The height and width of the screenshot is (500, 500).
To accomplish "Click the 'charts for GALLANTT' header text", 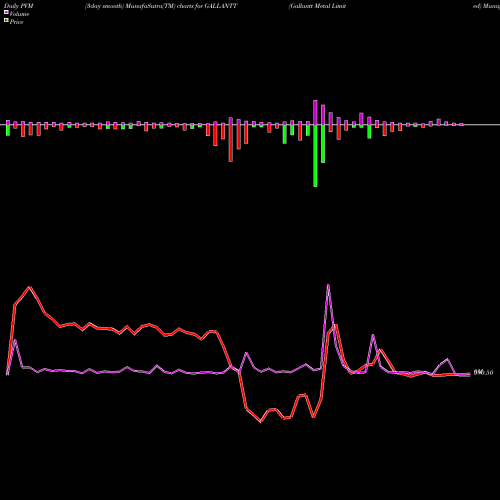I will coord(207,6).
